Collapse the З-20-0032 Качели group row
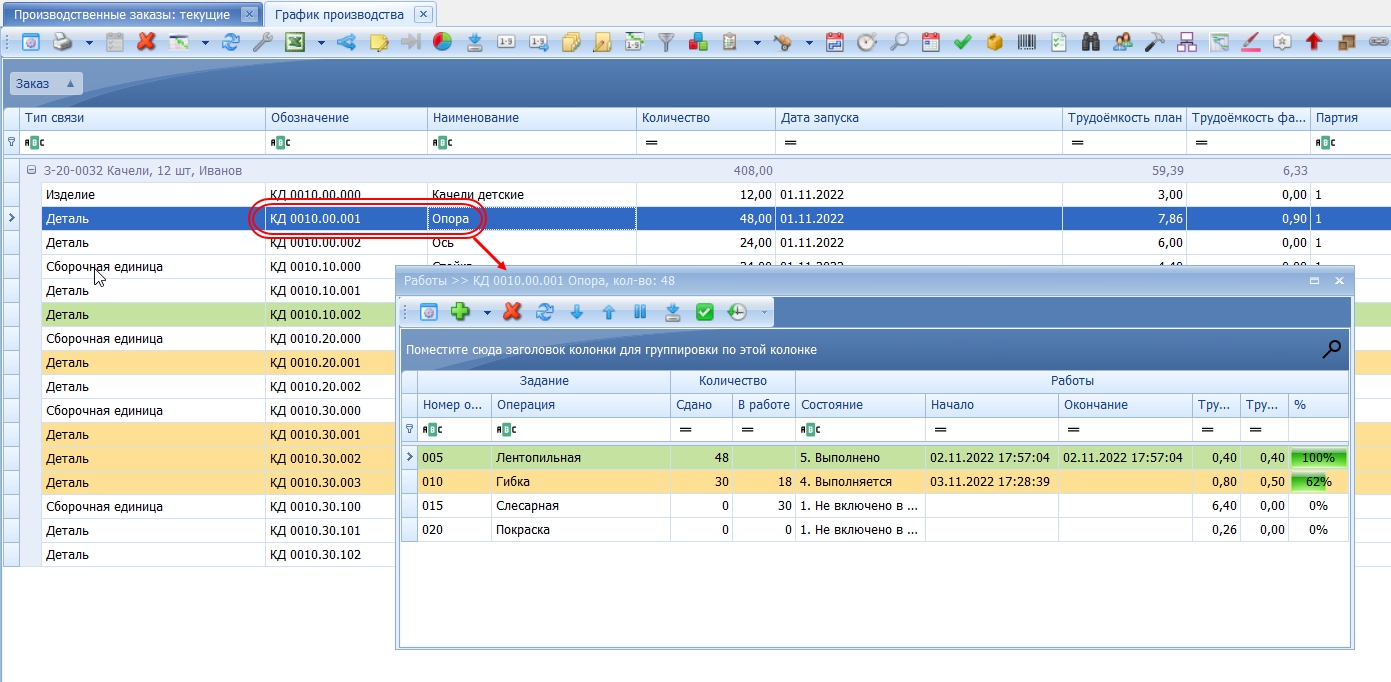The width and height of the screenshot is (1391, 682). point(31,170)
